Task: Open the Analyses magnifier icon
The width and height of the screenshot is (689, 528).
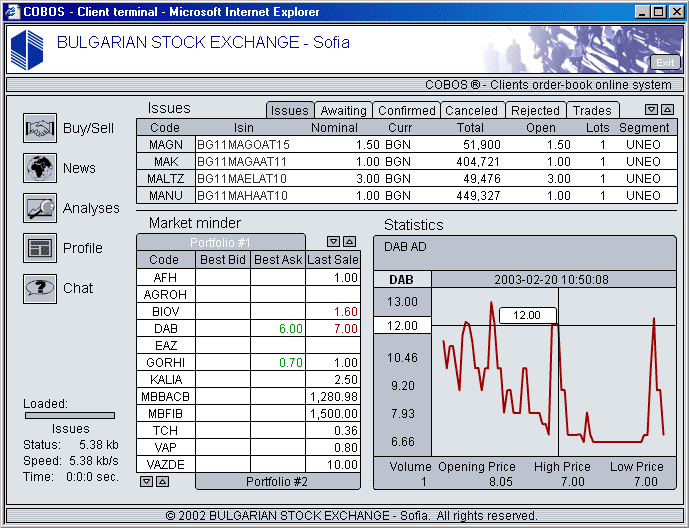Action: (39, 208)
